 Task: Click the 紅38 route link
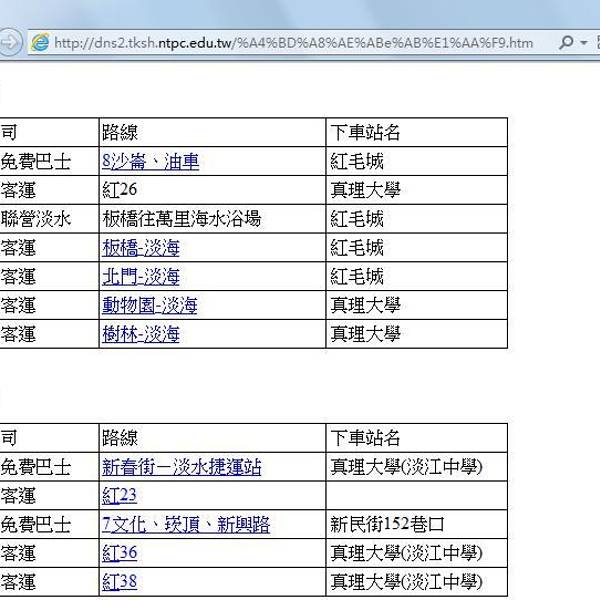(119, 582)
